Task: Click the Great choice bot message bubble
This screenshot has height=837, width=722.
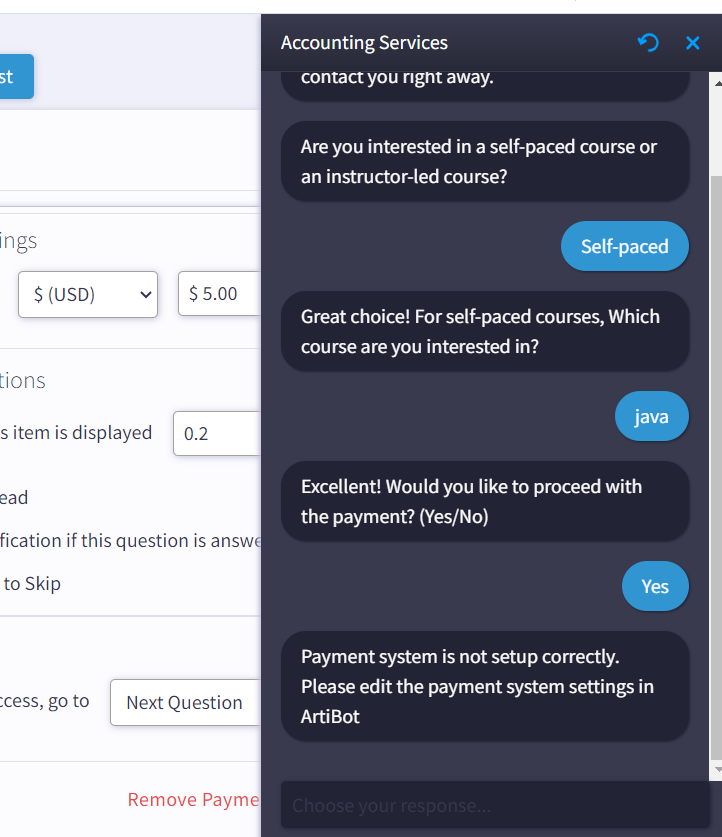Action: (485, 331)
